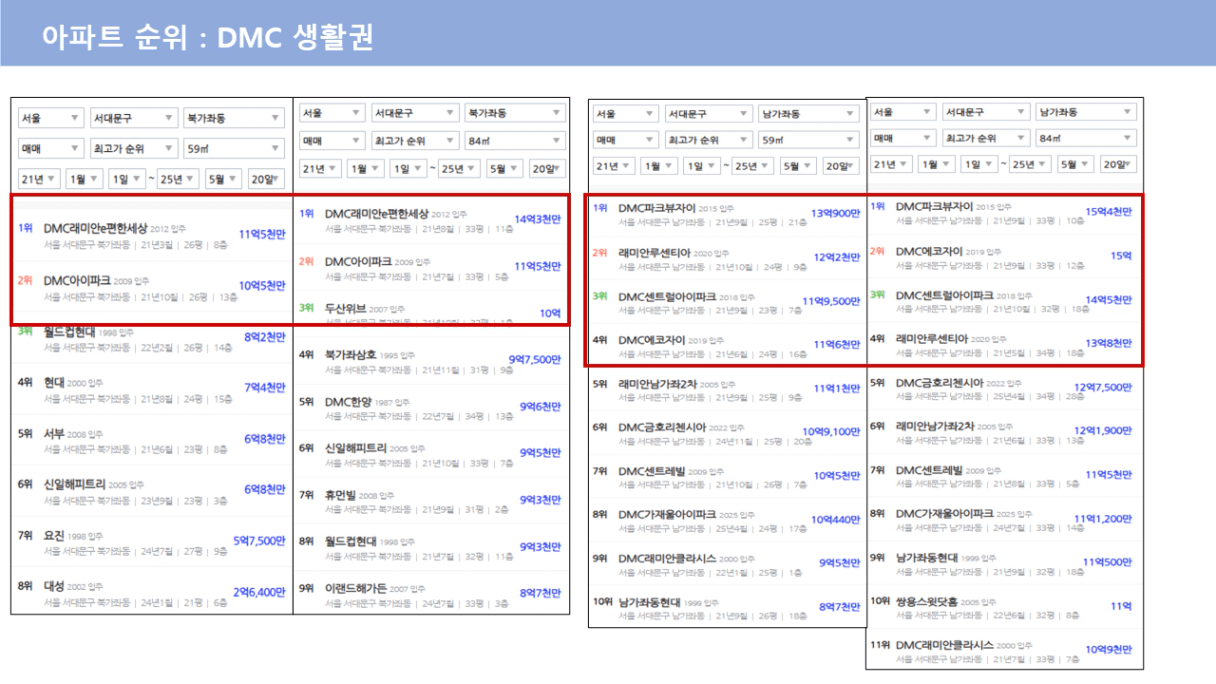
Task: Open the 84㎡ size dropdown in the 북가좌동 panel
Action: pos(516,141)
